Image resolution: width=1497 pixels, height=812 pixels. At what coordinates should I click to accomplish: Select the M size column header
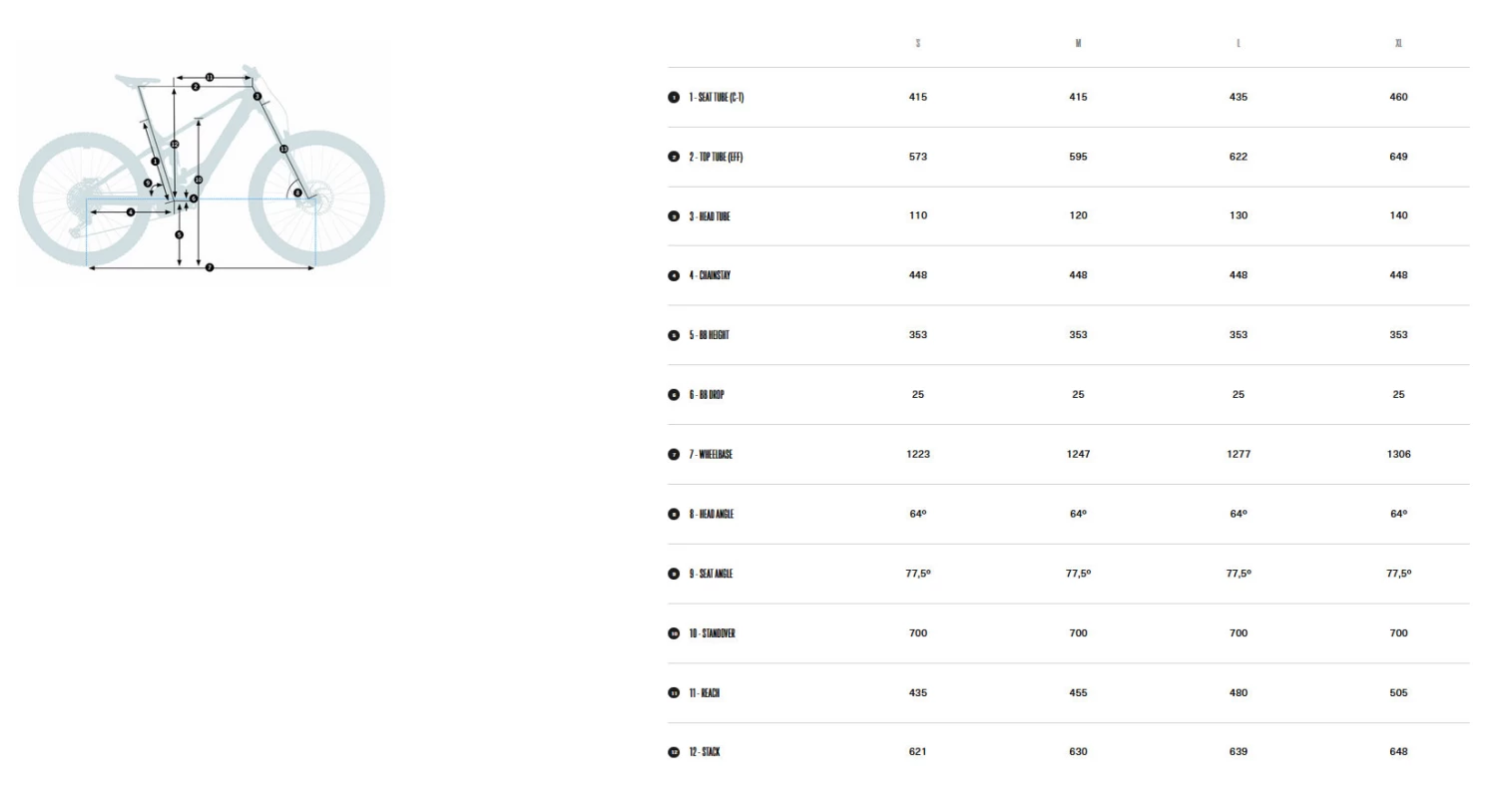point(1078,44)
